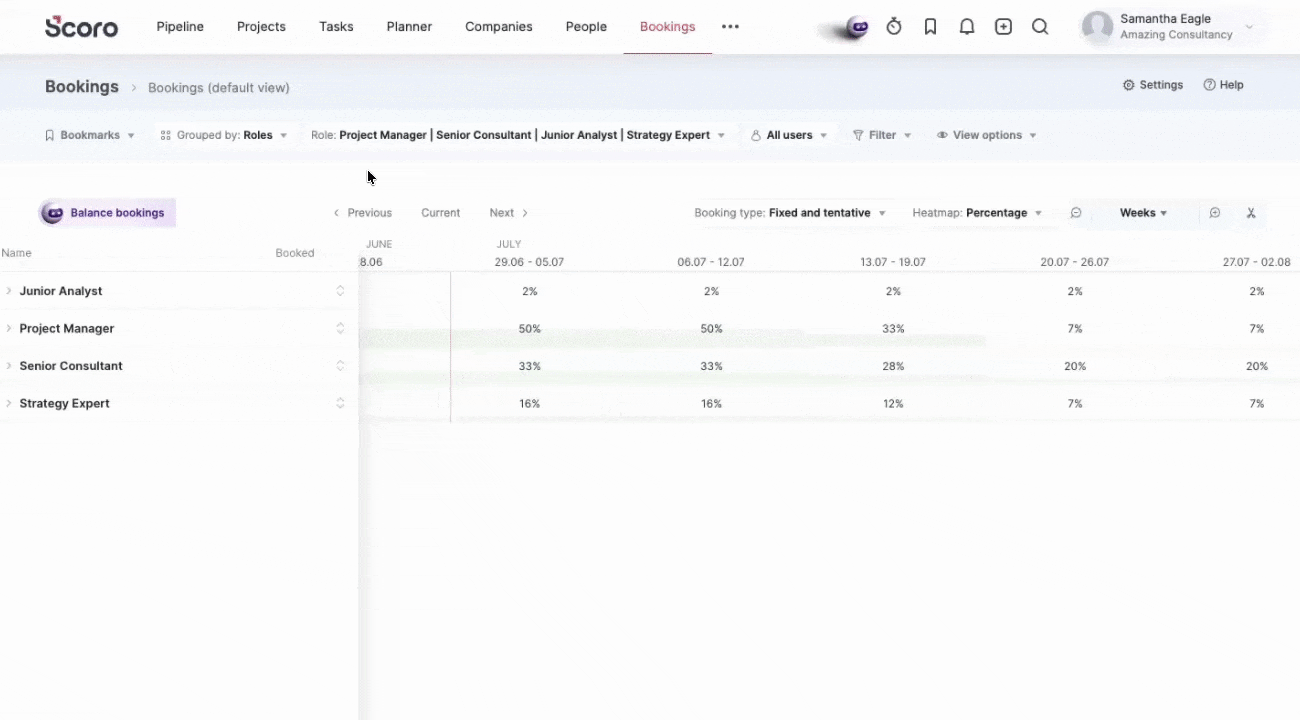This screenshot has width=1300, height=720.
Task: Open Help
Action: pos(1223,85)
